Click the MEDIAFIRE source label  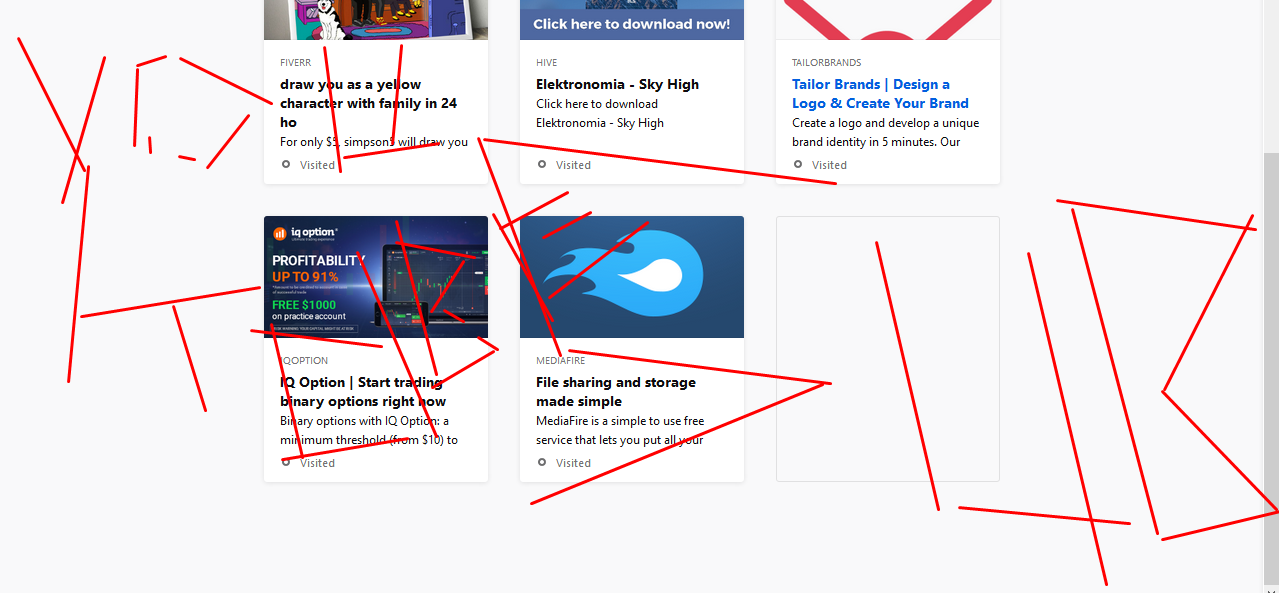click(x=562, y=361)
